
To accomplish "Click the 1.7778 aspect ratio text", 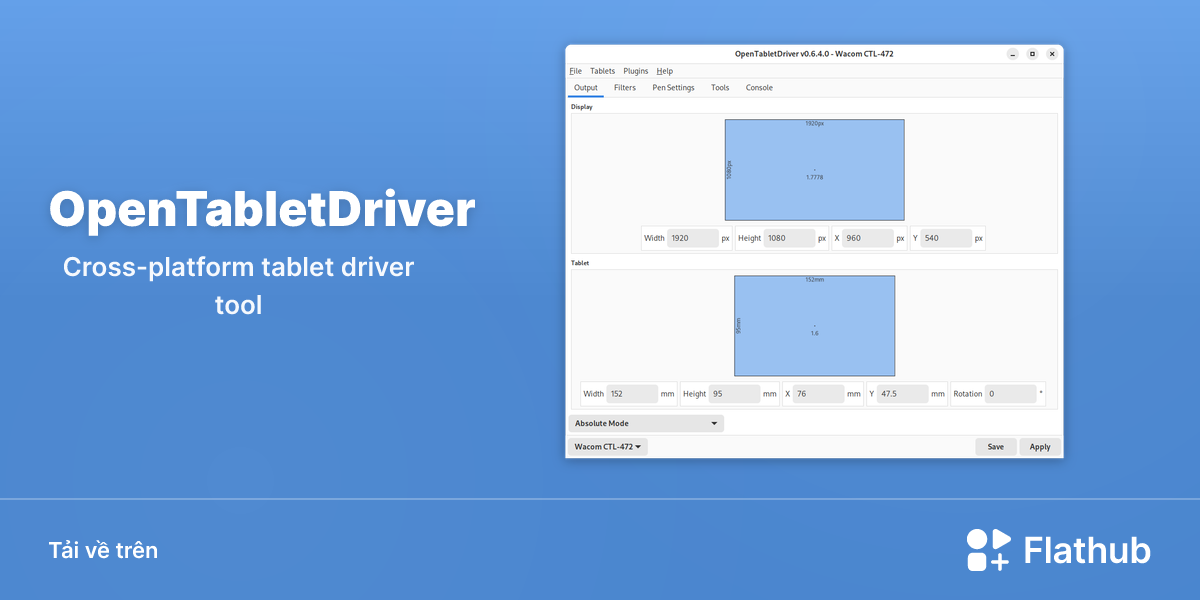I will tap(815, 177).
